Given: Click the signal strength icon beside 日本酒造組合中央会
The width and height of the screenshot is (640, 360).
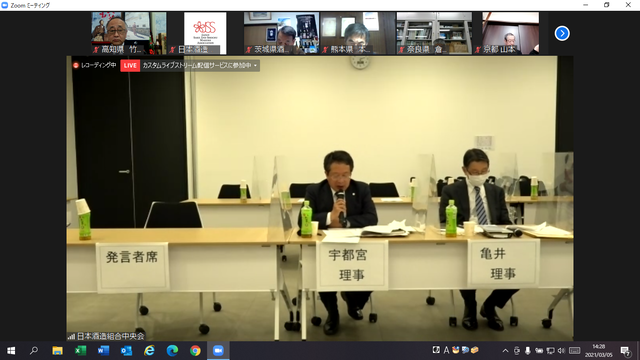Looking at the screenshot, I should click(71, 337).
